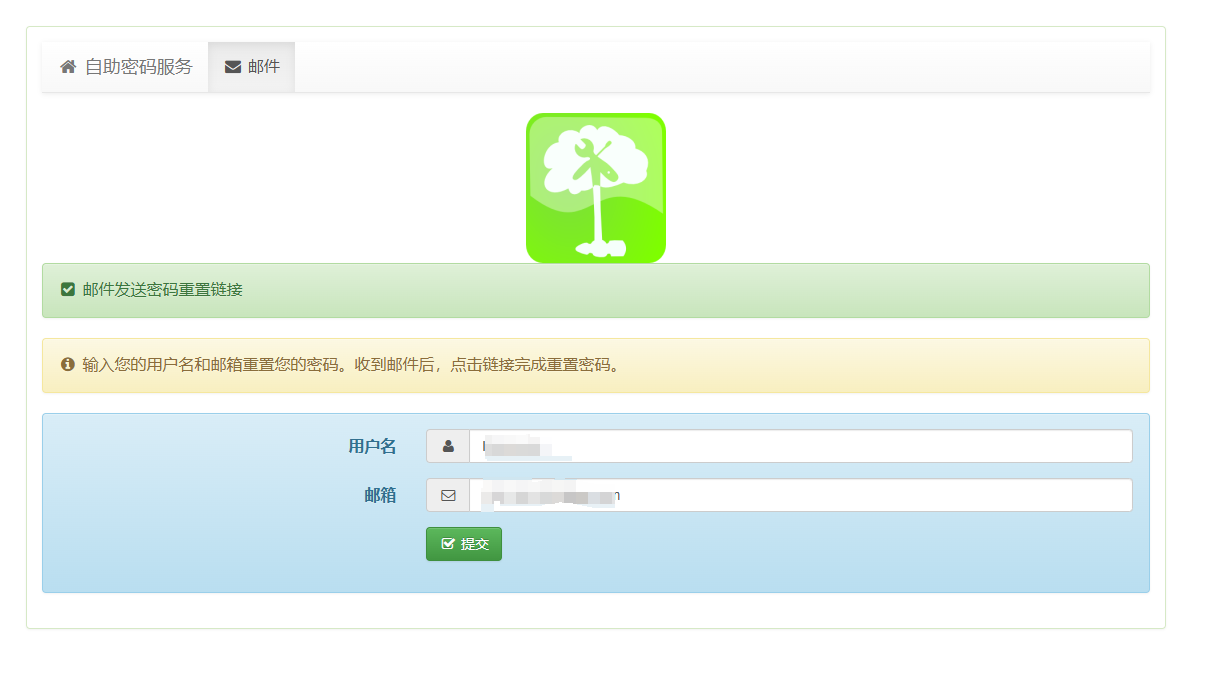The width and height of the screenshot is (1206, 674).
Task: Focus the 邮箱 email input field
Action: click(801, 495)
